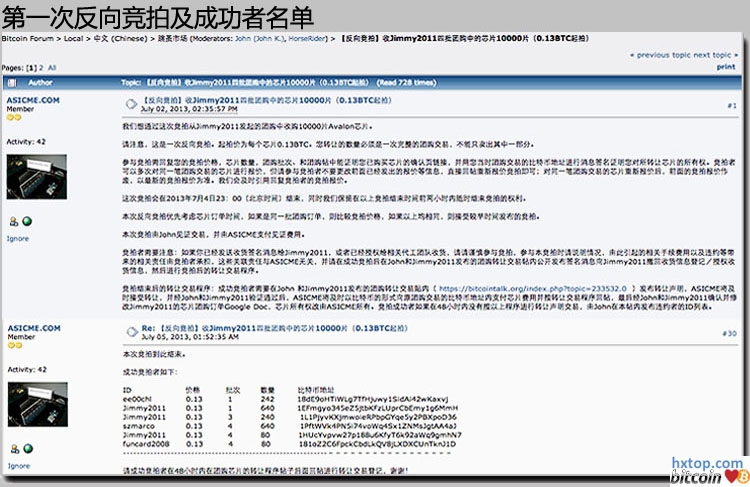Show All pages of the topic
750x487 pixels.
click(x=53, y=67)
